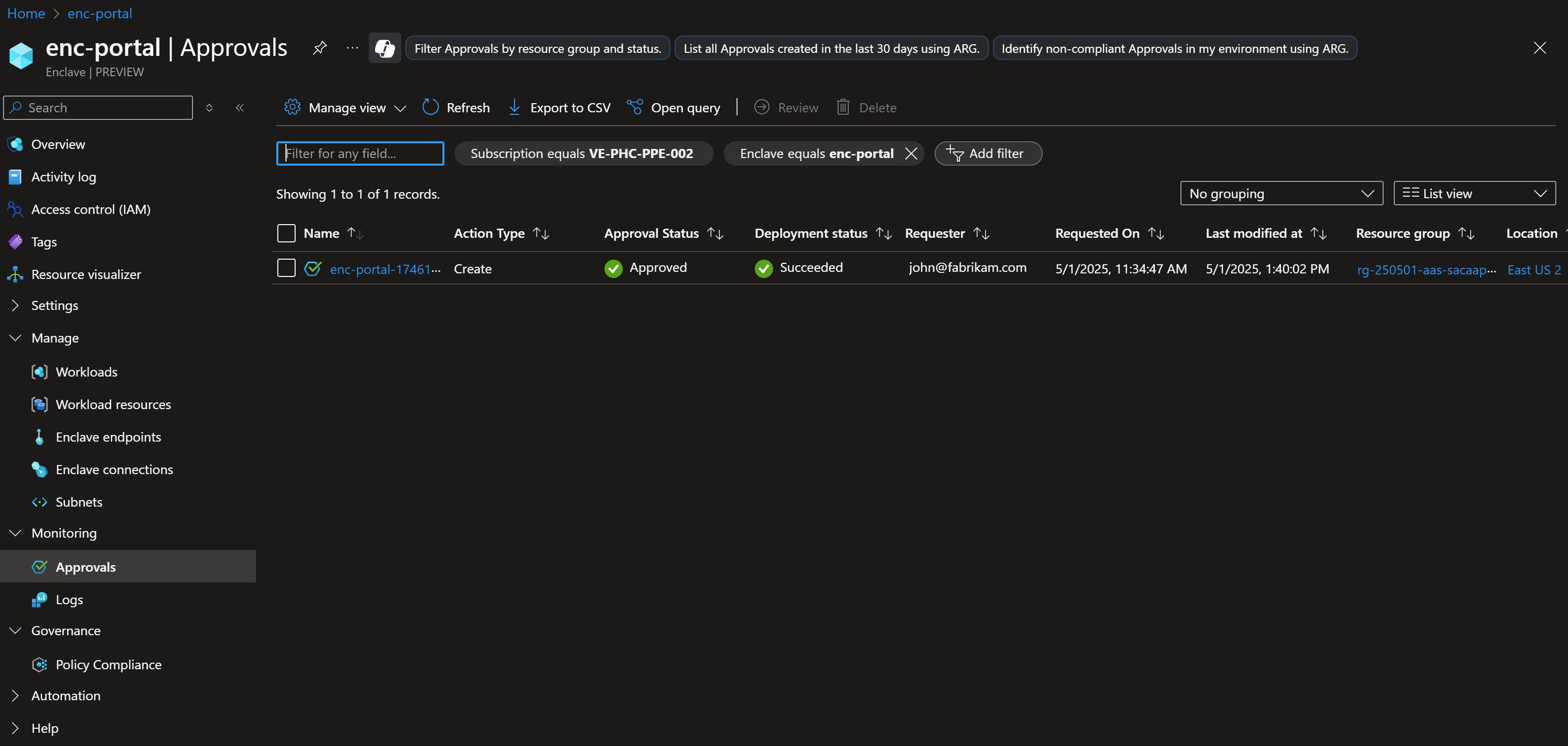Open the Manage view dropdown
Screen dimensions: 1568x746
coord(345,108)
